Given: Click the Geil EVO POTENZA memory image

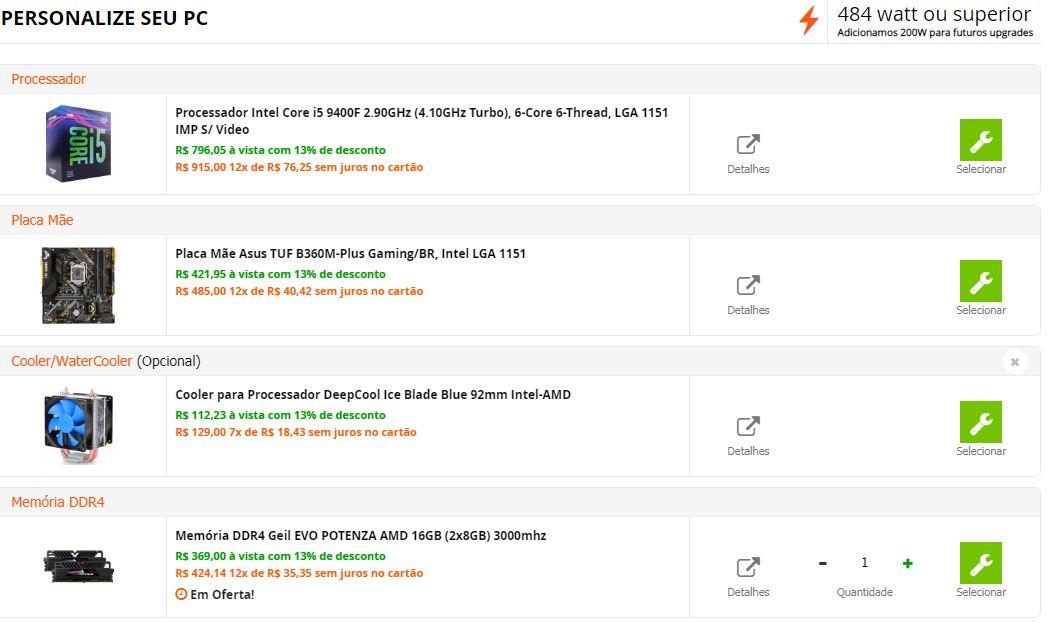Looking at the screenshot, I should (78, 566).
